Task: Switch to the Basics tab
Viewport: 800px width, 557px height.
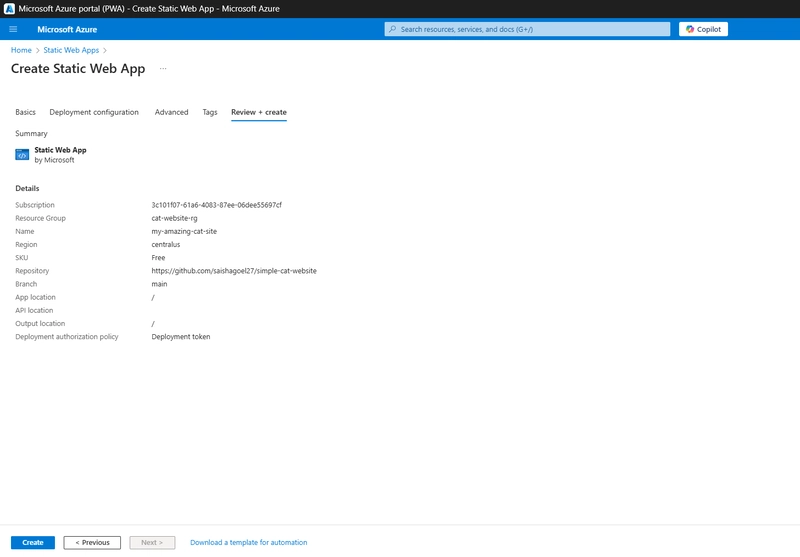Action: (26, 112)
